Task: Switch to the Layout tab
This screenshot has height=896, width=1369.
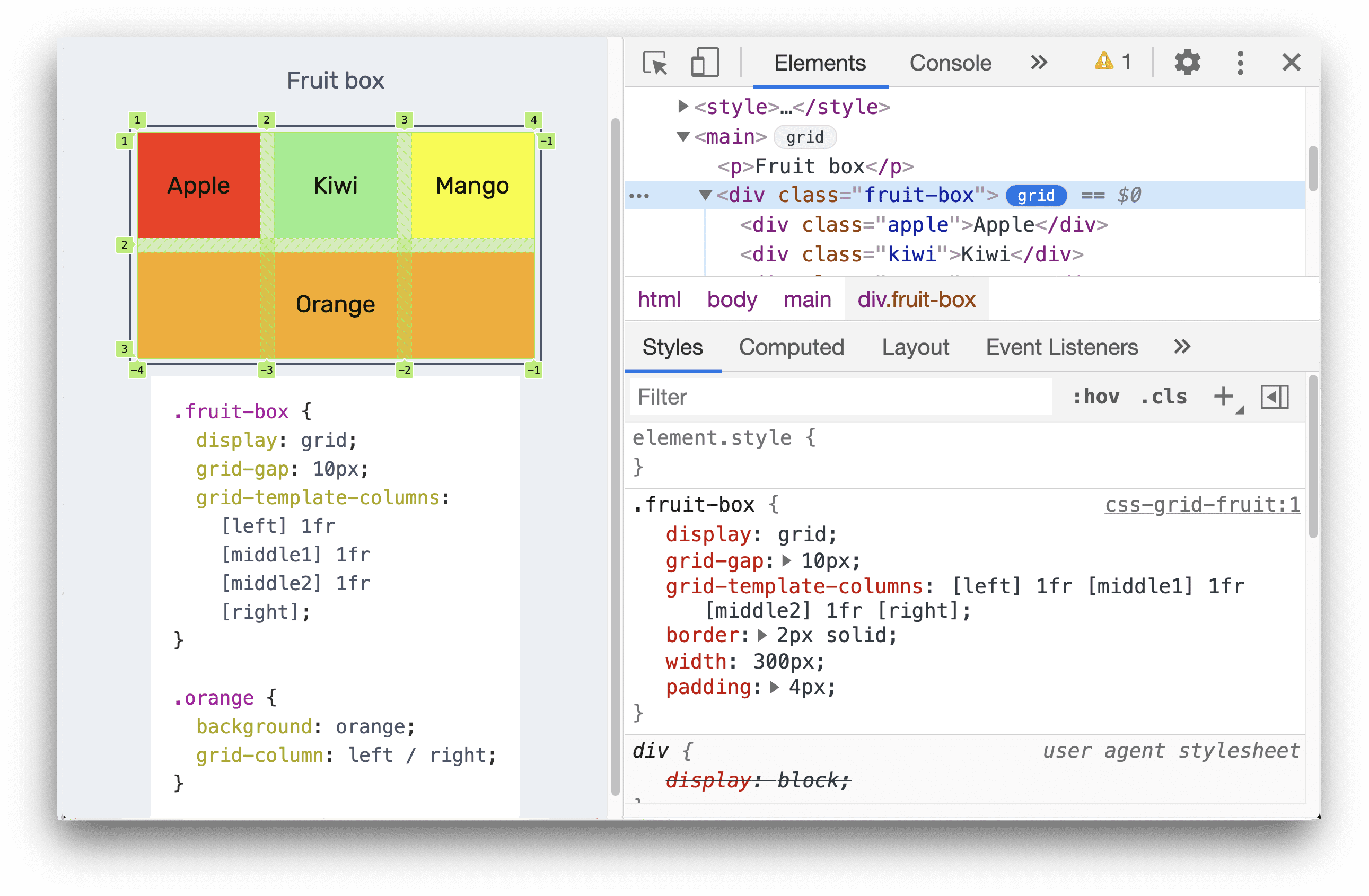Action: [913, 347]
